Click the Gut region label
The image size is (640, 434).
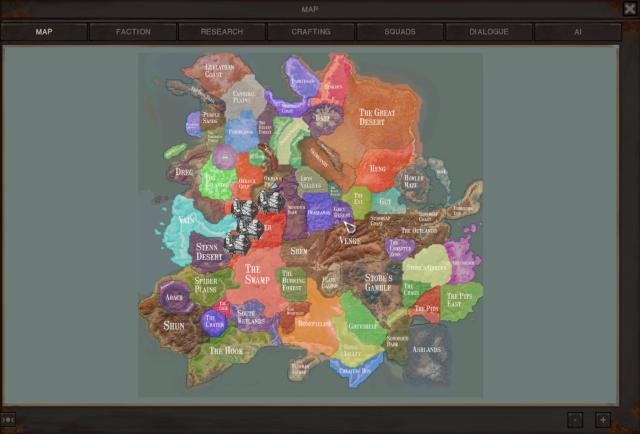point(385,201)
